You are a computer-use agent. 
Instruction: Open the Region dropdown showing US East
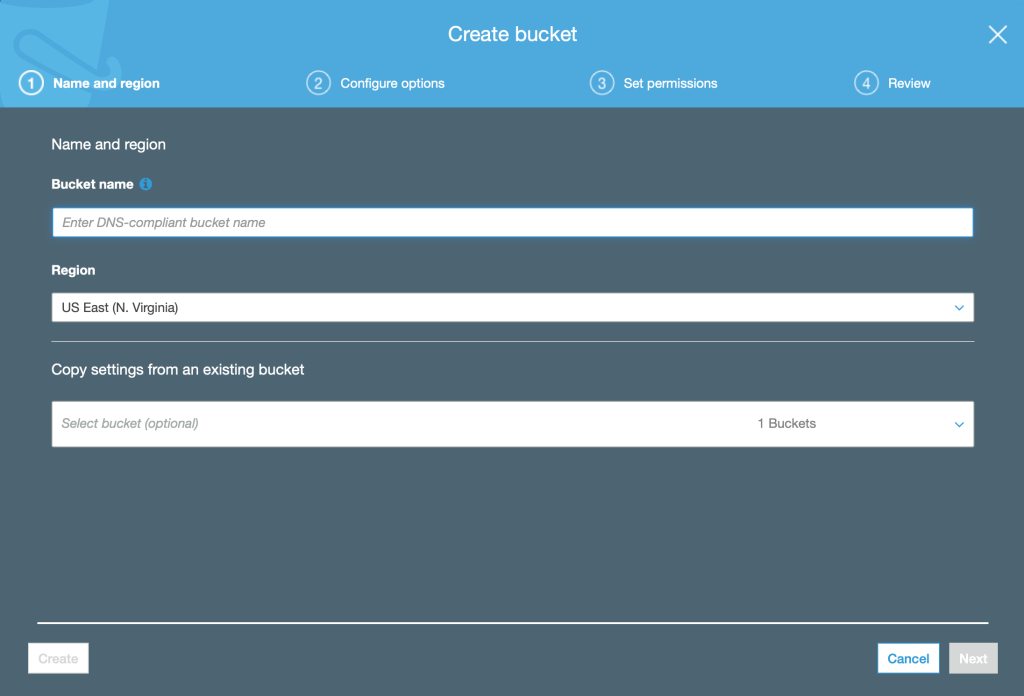pyautogui.click(x=500, y=308)
